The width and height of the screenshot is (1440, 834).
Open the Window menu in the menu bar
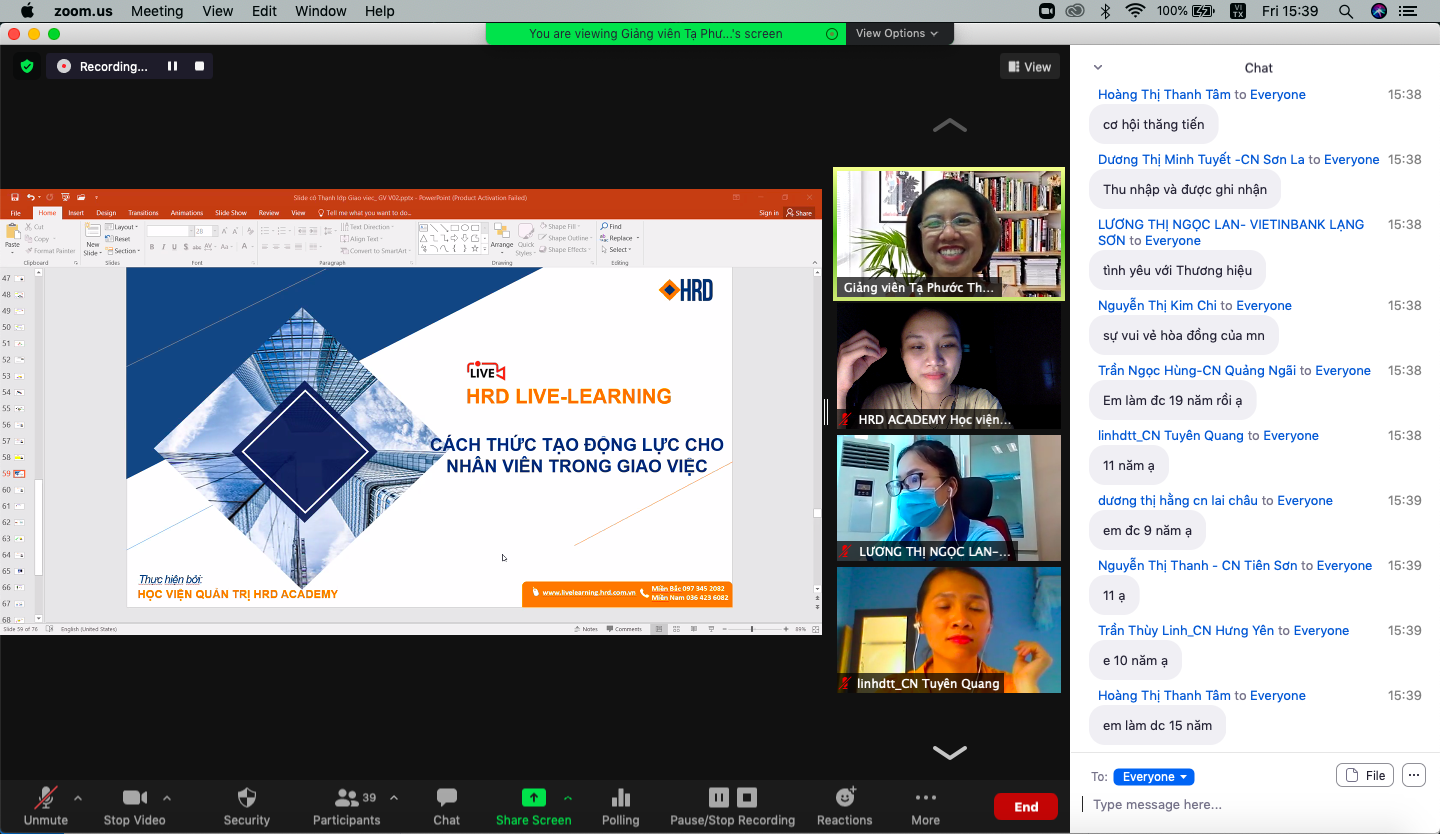click(320, 11)
